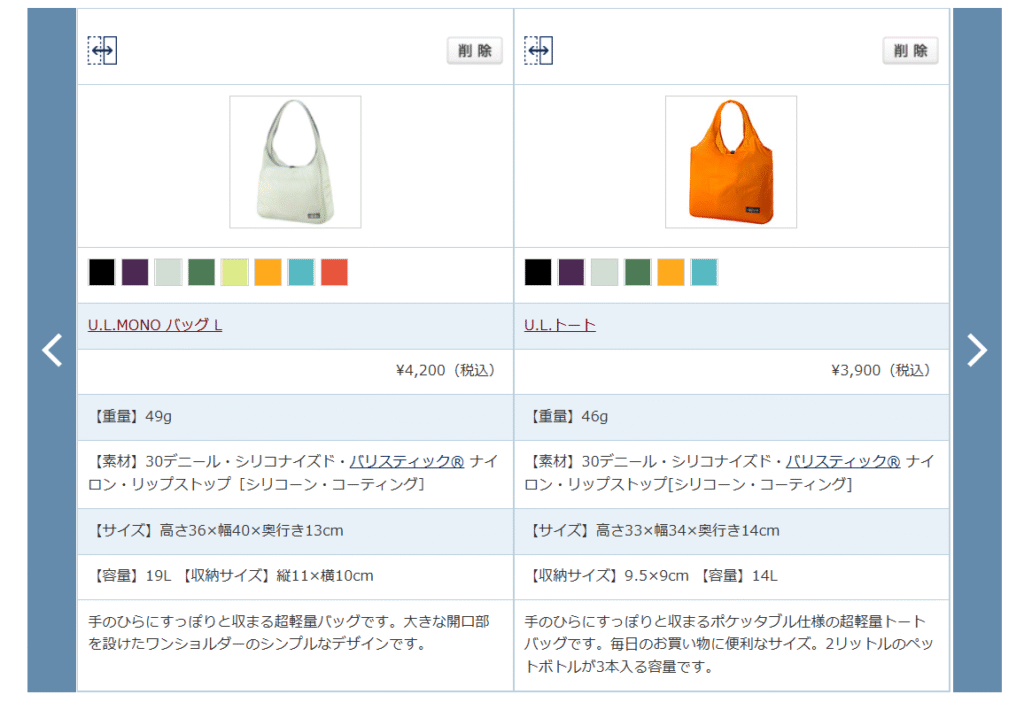Image resolution: width=1024 pixels, height=702 pixels.
Task: Select orange swatch for U.L.トート
Action: 671,272
